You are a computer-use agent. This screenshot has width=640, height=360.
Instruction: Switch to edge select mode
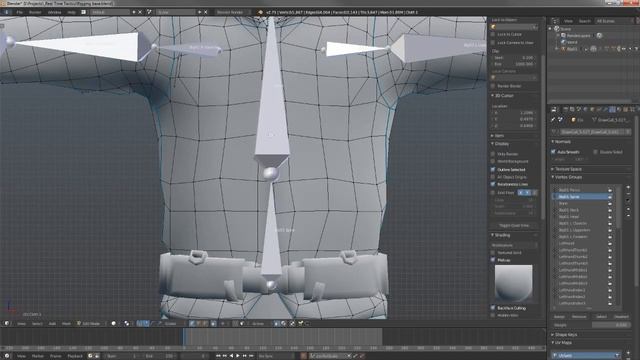point(199,323)
